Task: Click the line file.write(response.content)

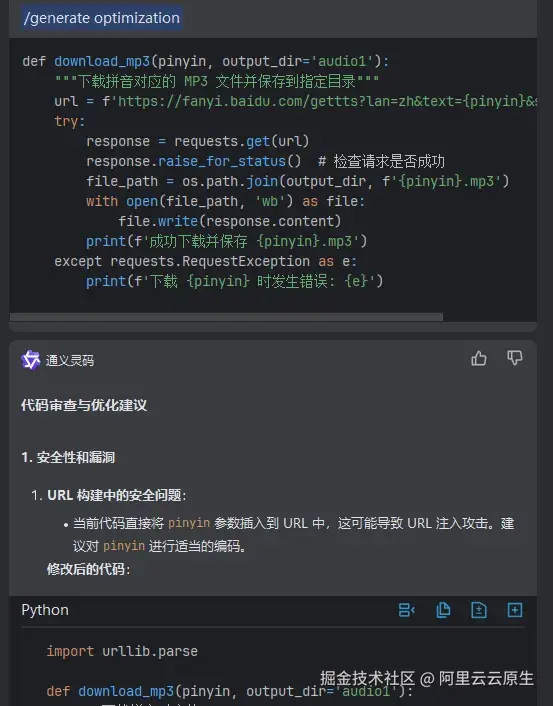Action: click(x=230, y=221)
